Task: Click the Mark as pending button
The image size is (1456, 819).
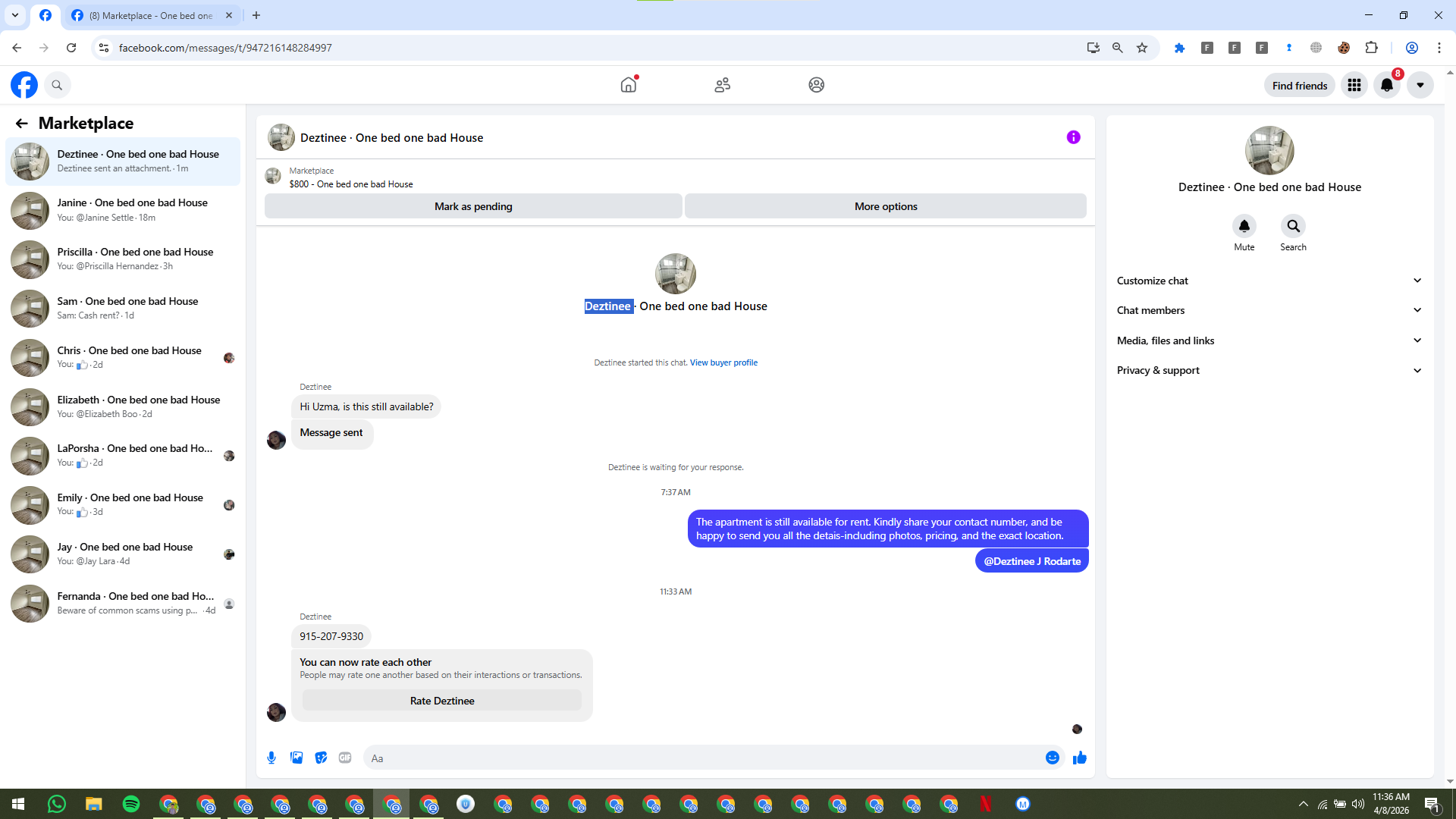Action: pyautogui.click(x=473, y=206)
